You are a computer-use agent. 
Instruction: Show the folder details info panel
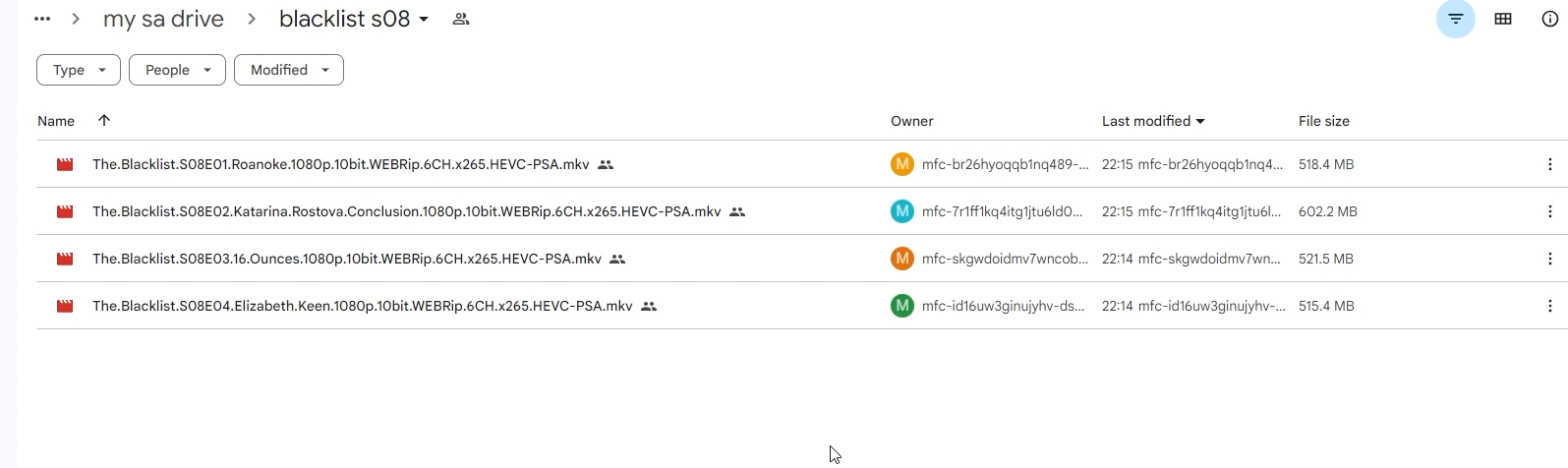1550,19
